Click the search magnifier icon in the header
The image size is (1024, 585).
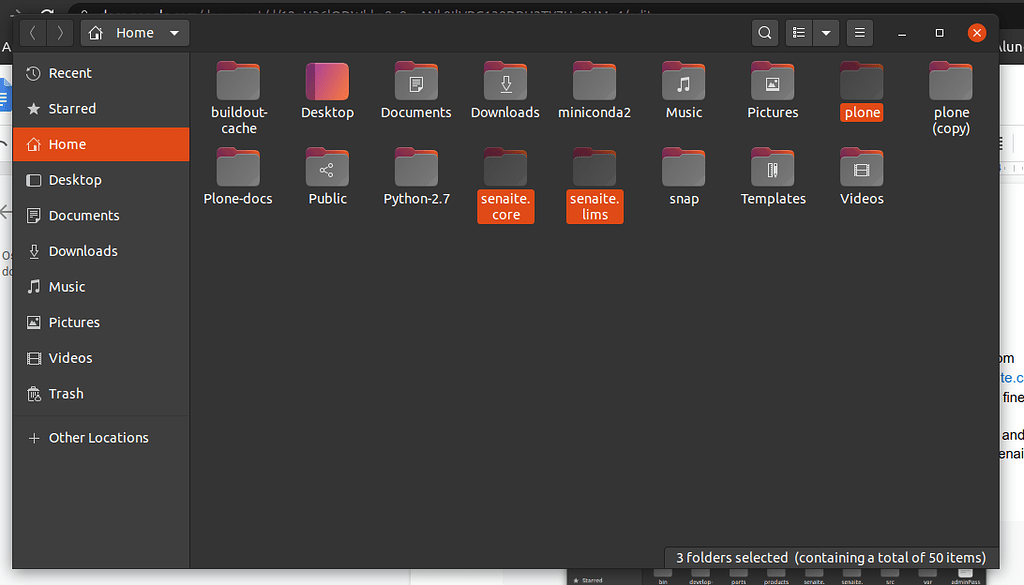coord(765,33)
